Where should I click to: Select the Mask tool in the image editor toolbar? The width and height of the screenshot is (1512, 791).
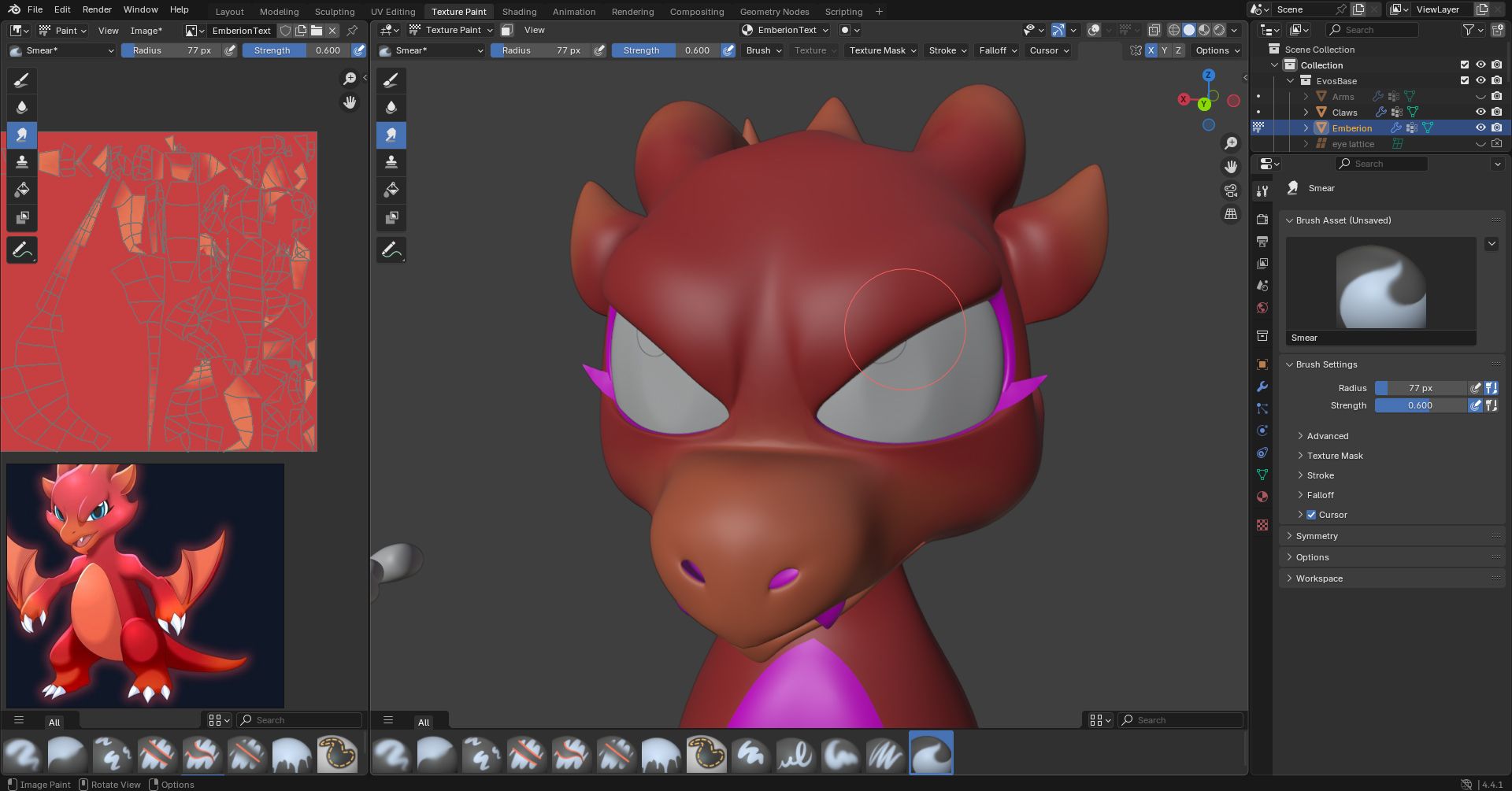pyautogui.click(x=22, y=218)
